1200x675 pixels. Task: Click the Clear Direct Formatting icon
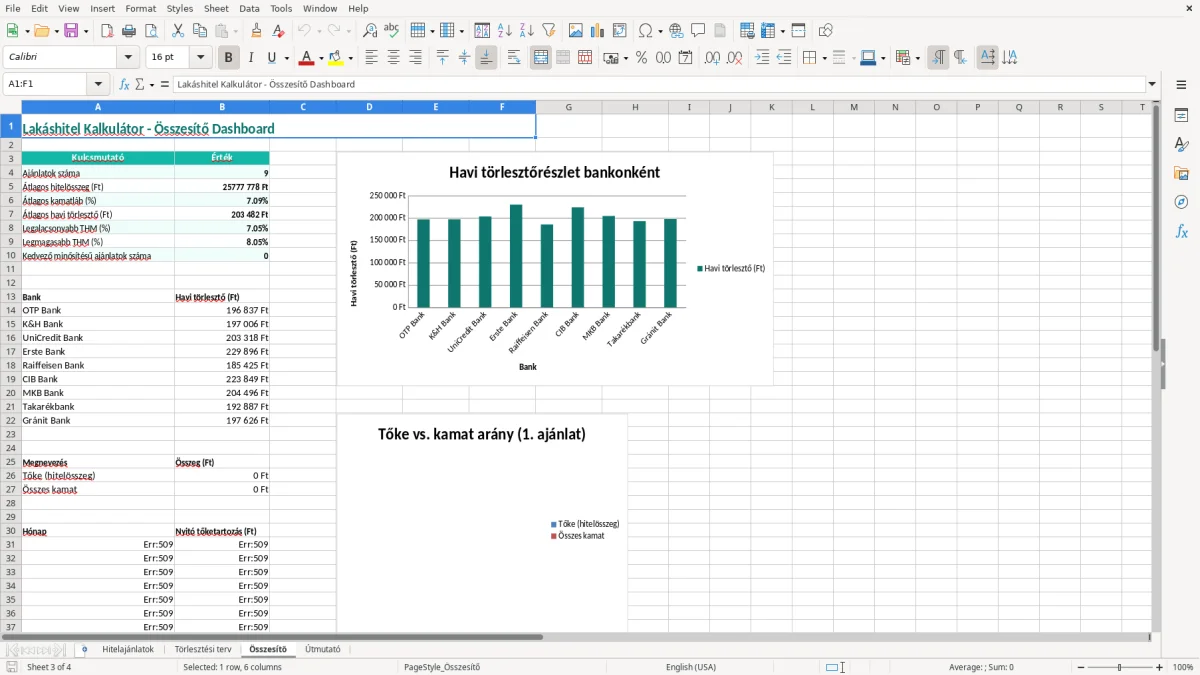(278, 31)
